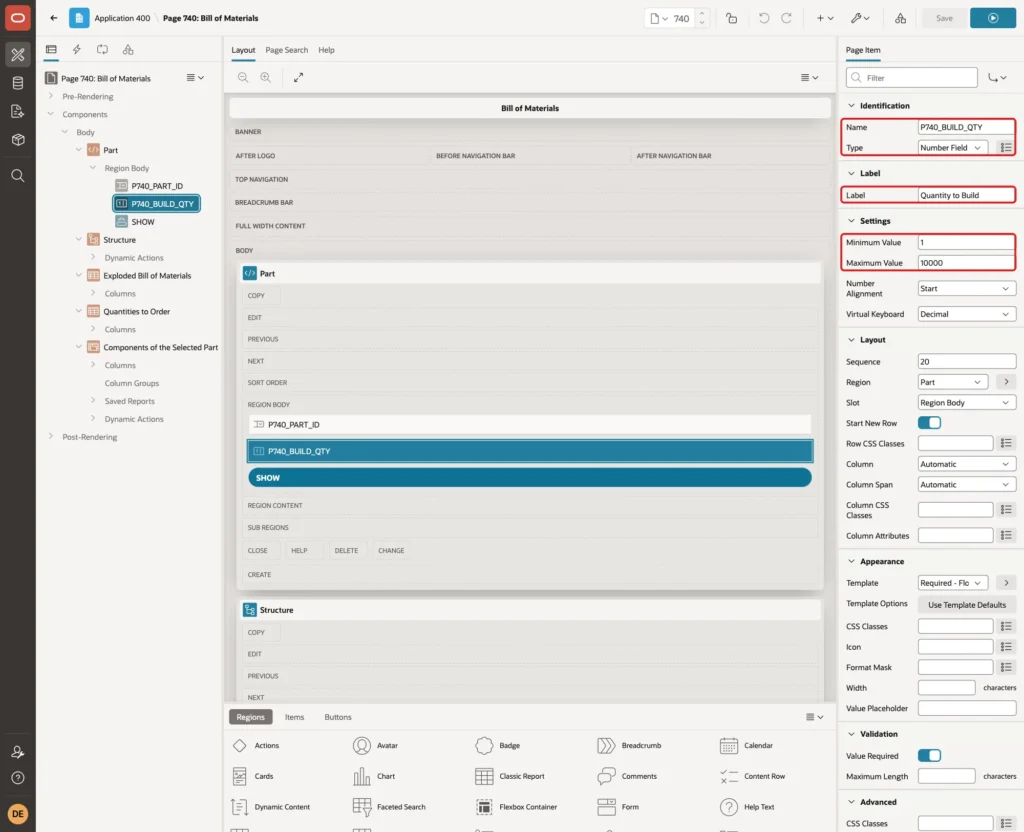Viewport: 1024px width, 832px height.
Task: Select Exploded Bill of Materials region node
Action: pos(147,276)
